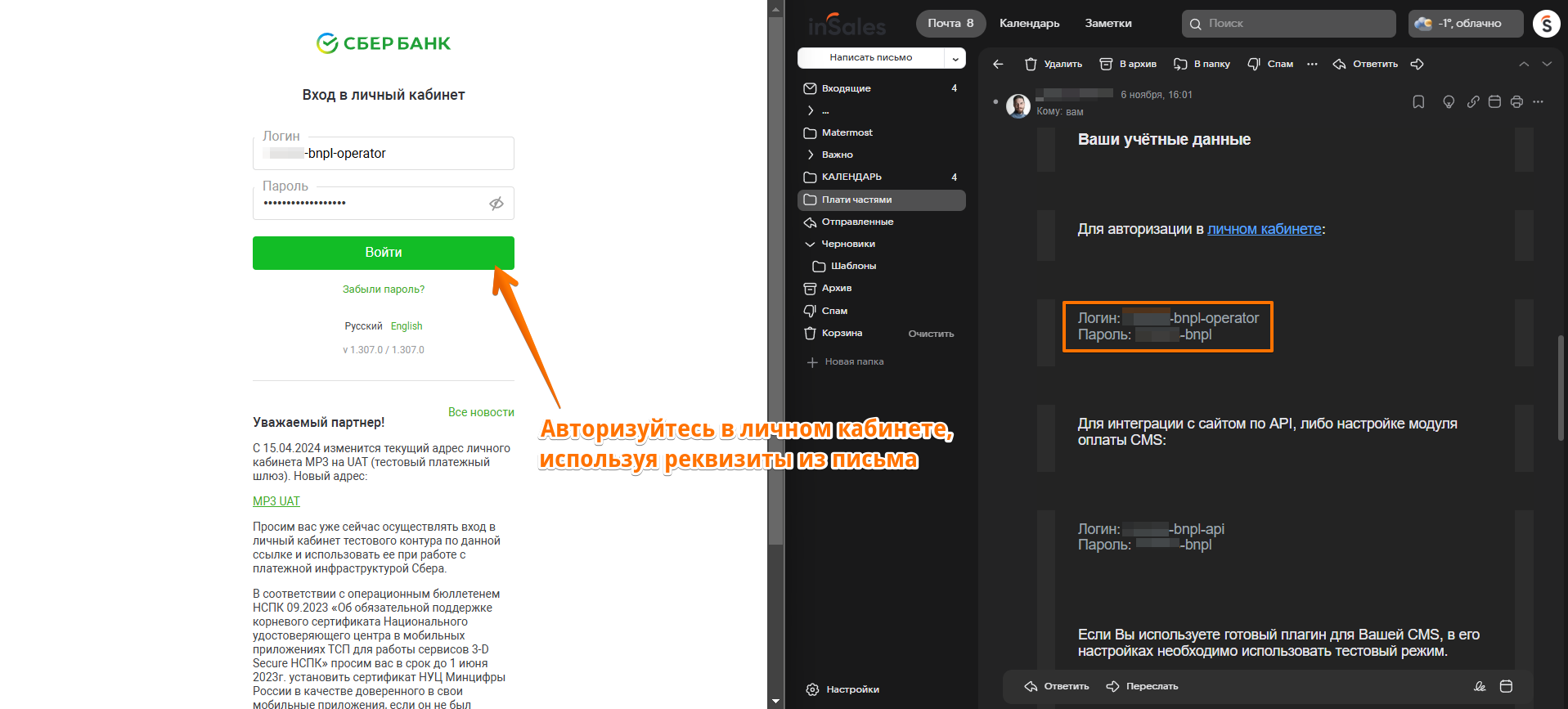1568x709 pixels.
Task: Switch to the Календарь tab
Action: 1029,24
